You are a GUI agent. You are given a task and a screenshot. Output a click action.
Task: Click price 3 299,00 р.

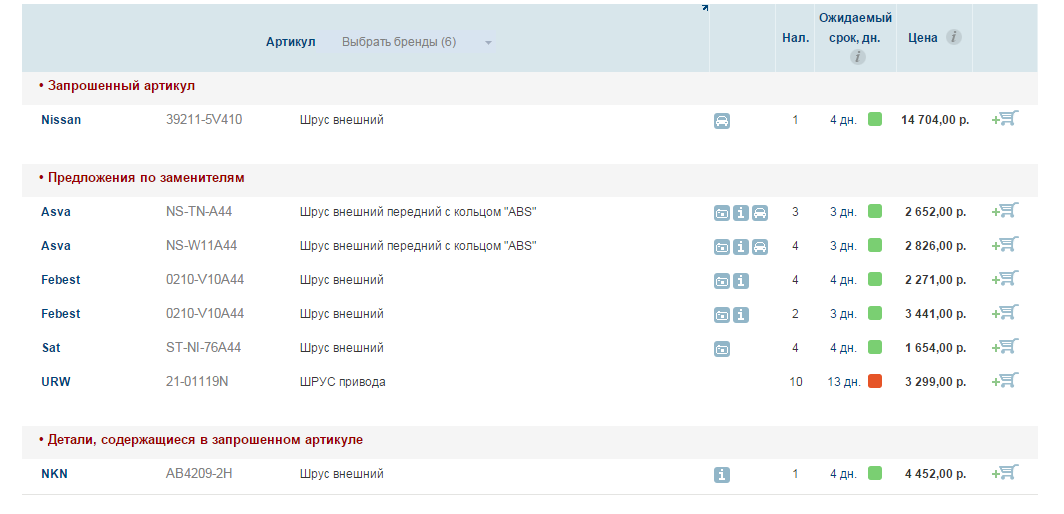[x=936, y=382]
